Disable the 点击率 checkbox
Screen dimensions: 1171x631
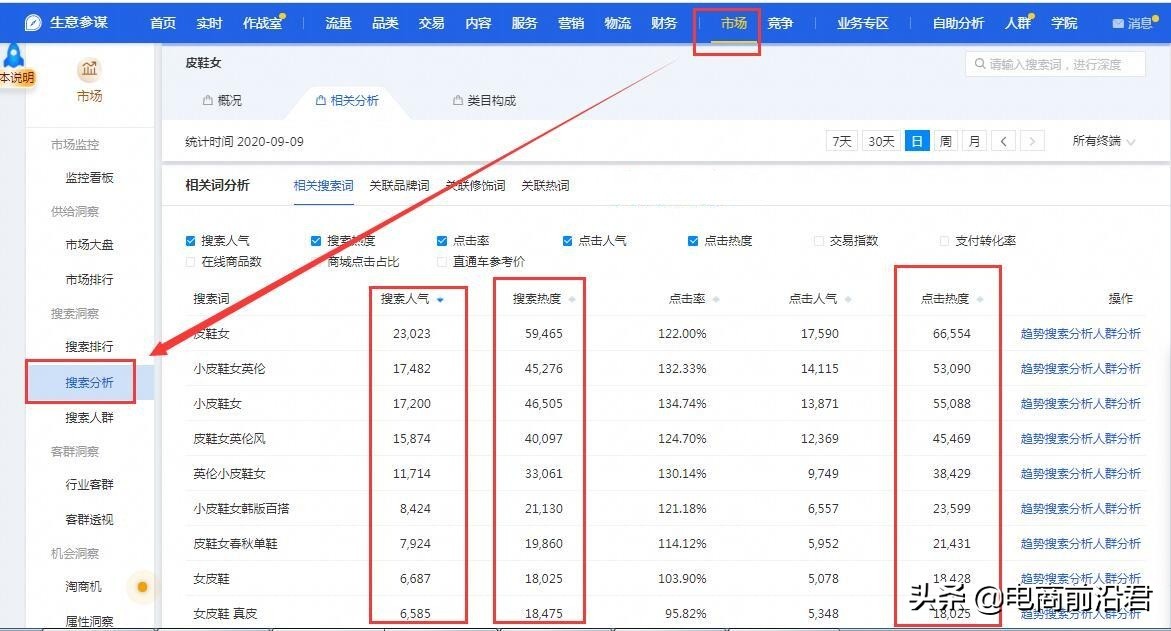[440, 240]
